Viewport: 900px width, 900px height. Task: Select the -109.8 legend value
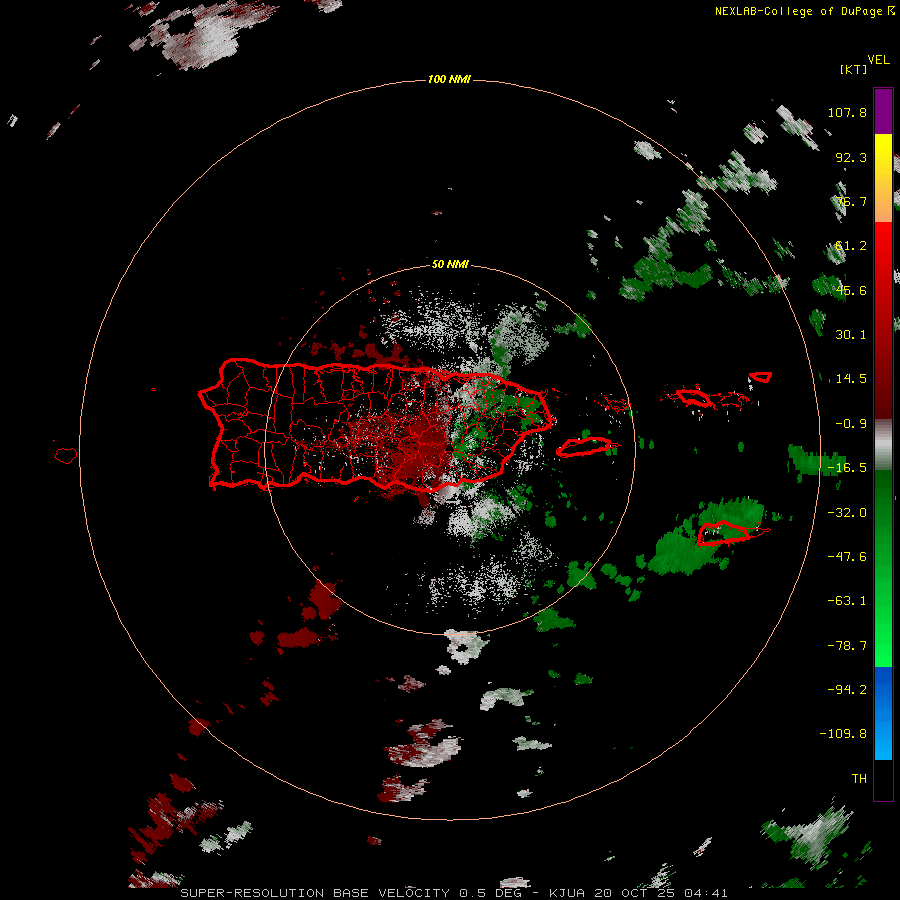pos(843,734)
